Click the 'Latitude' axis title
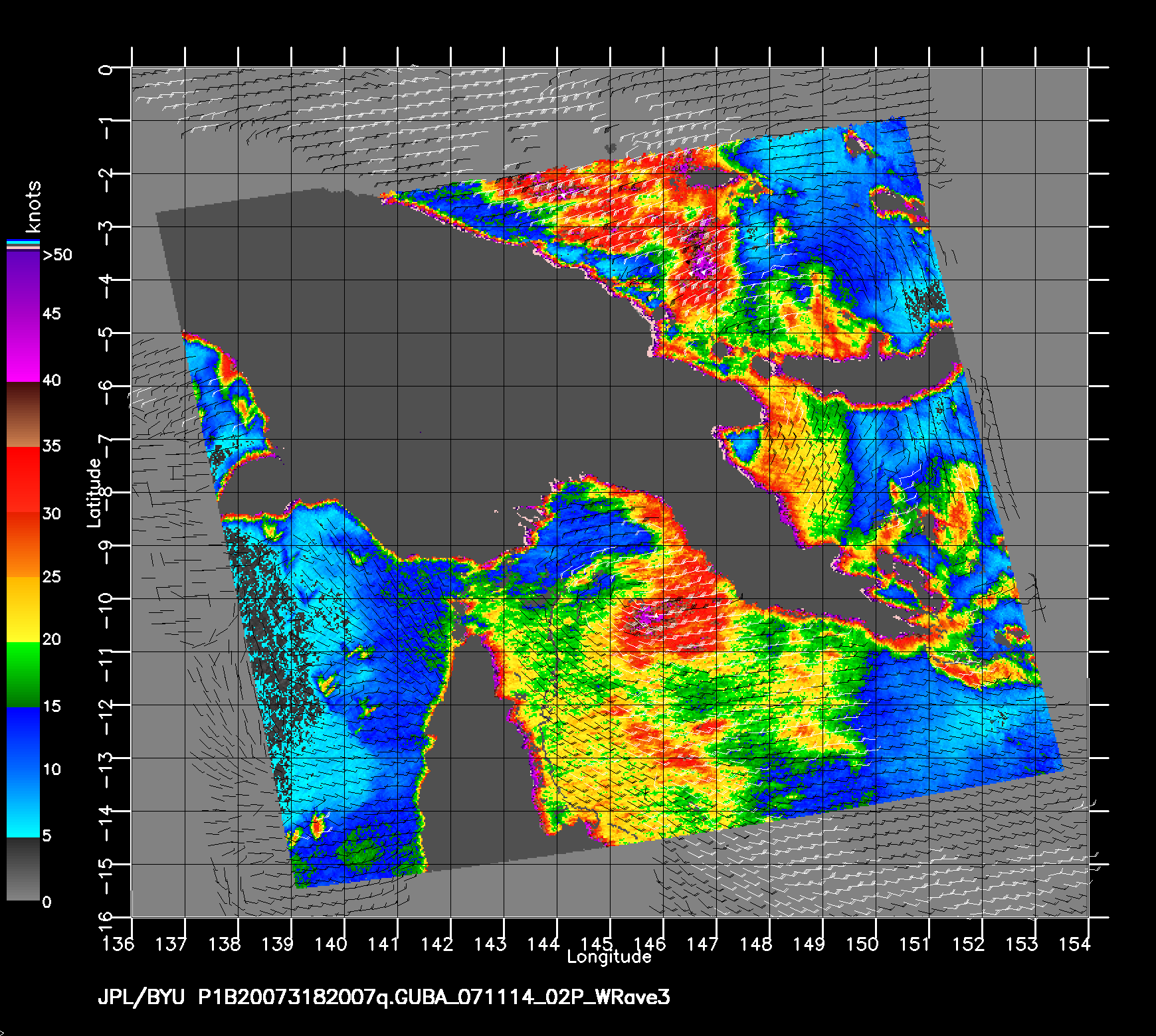Screen dimensions: 1156x1036 point(94,493)
